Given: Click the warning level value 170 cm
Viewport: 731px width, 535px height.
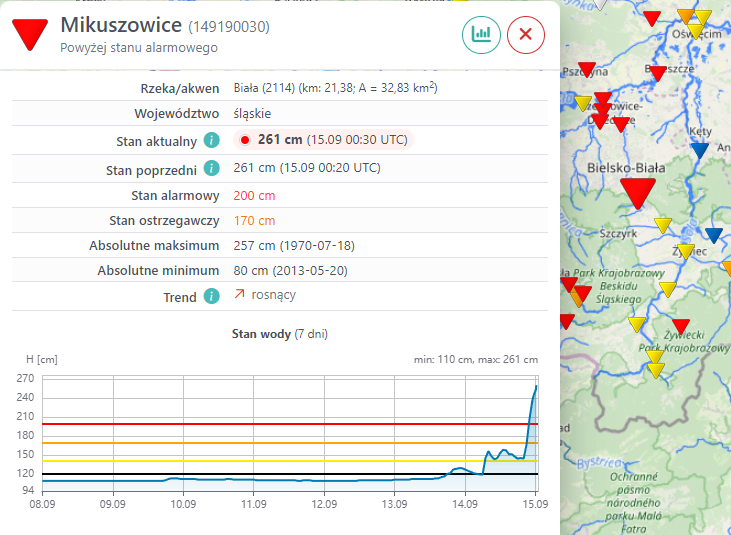Looking at the screenshot, I should [255, 220].
